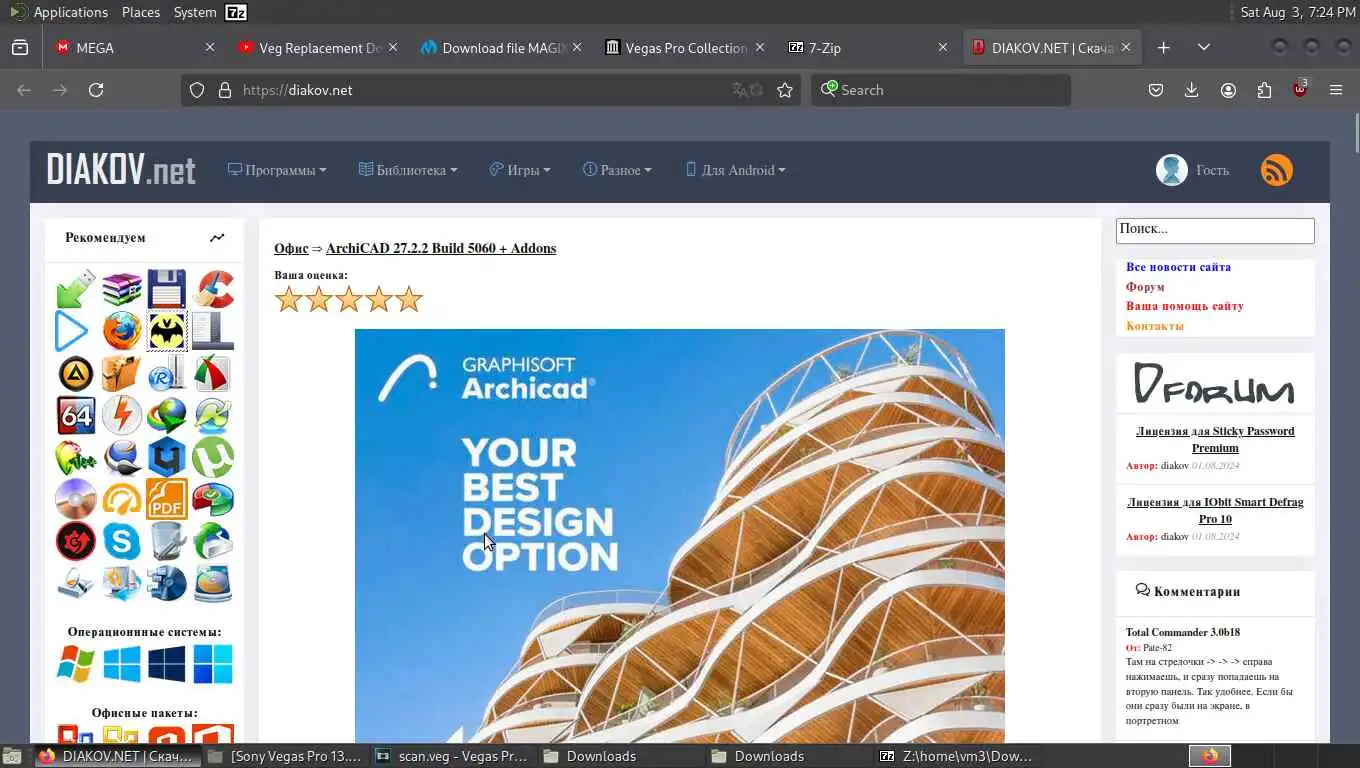Open the Firefox downloads arrow icon
This screenshot has width=1360, height=768.
pos(1191,90)
